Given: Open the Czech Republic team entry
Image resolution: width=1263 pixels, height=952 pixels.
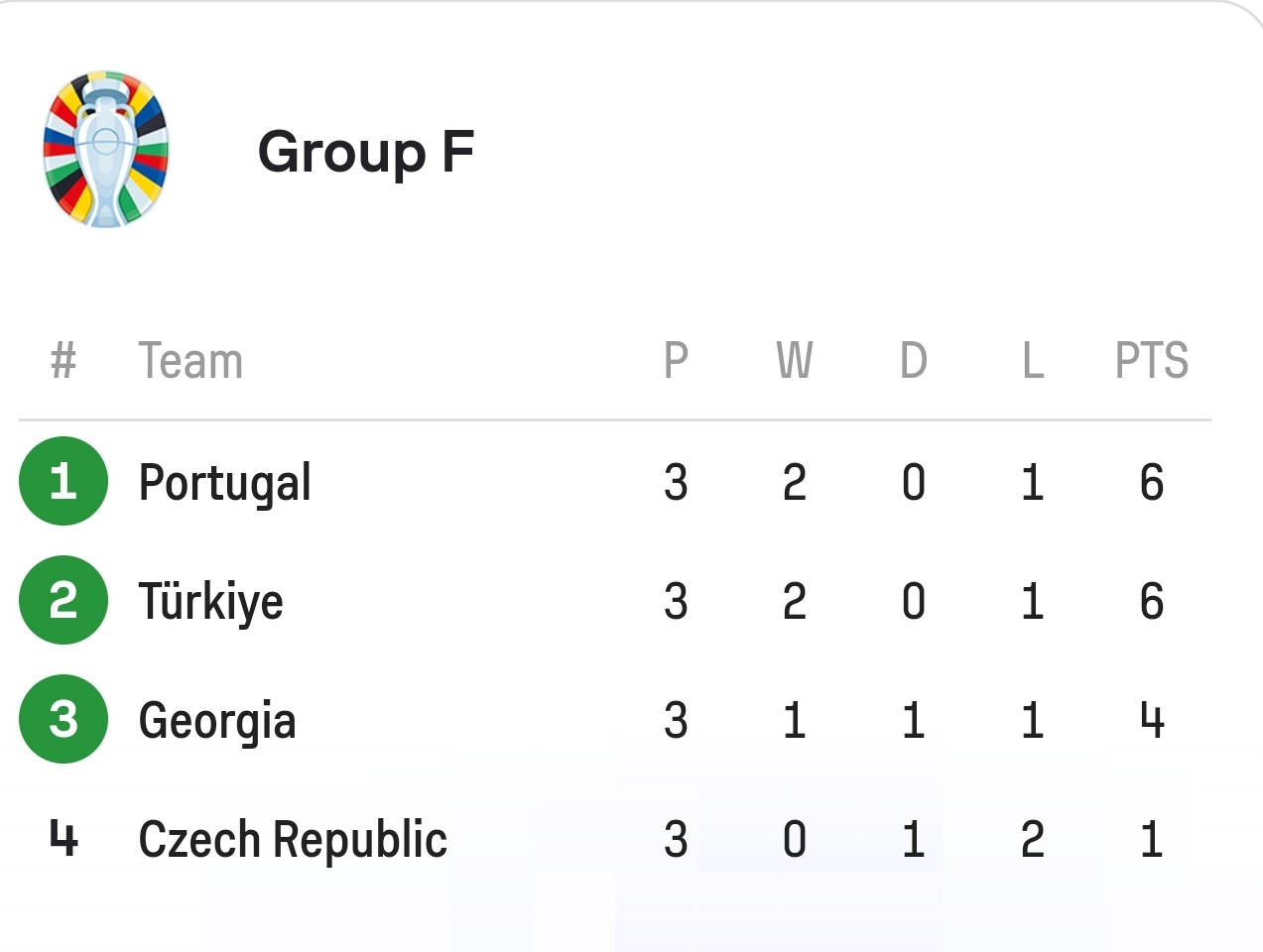Looking at the screenshot, I should pyautogui.click(x=293, y=840).
